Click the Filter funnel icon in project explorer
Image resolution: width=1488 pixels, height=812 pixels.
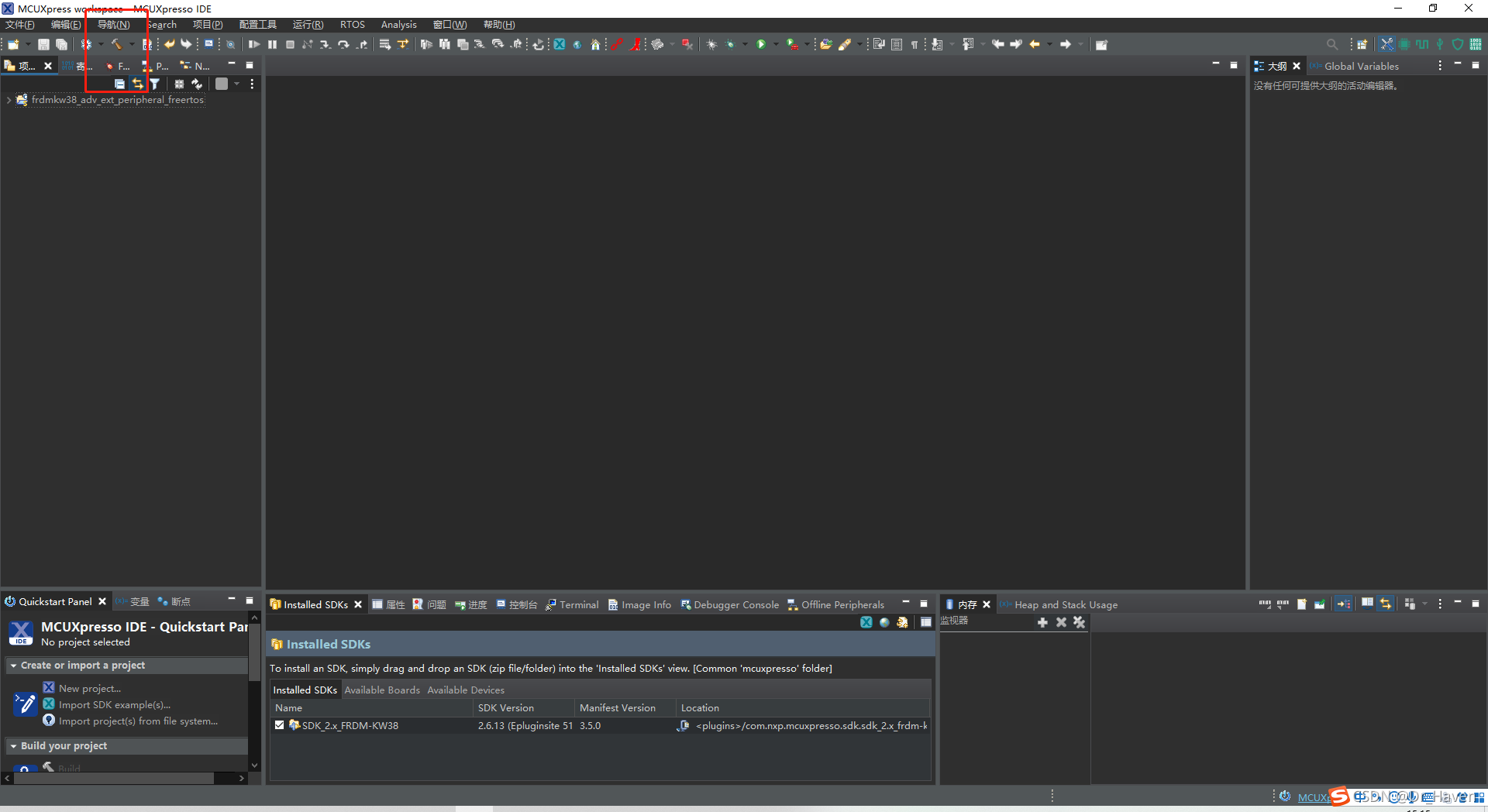(155, 84)
